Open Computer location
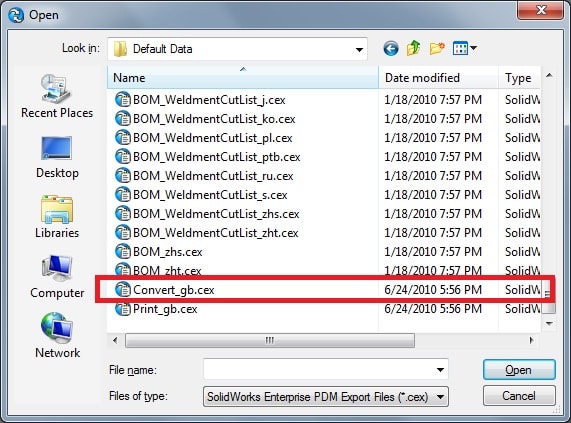 57,277
